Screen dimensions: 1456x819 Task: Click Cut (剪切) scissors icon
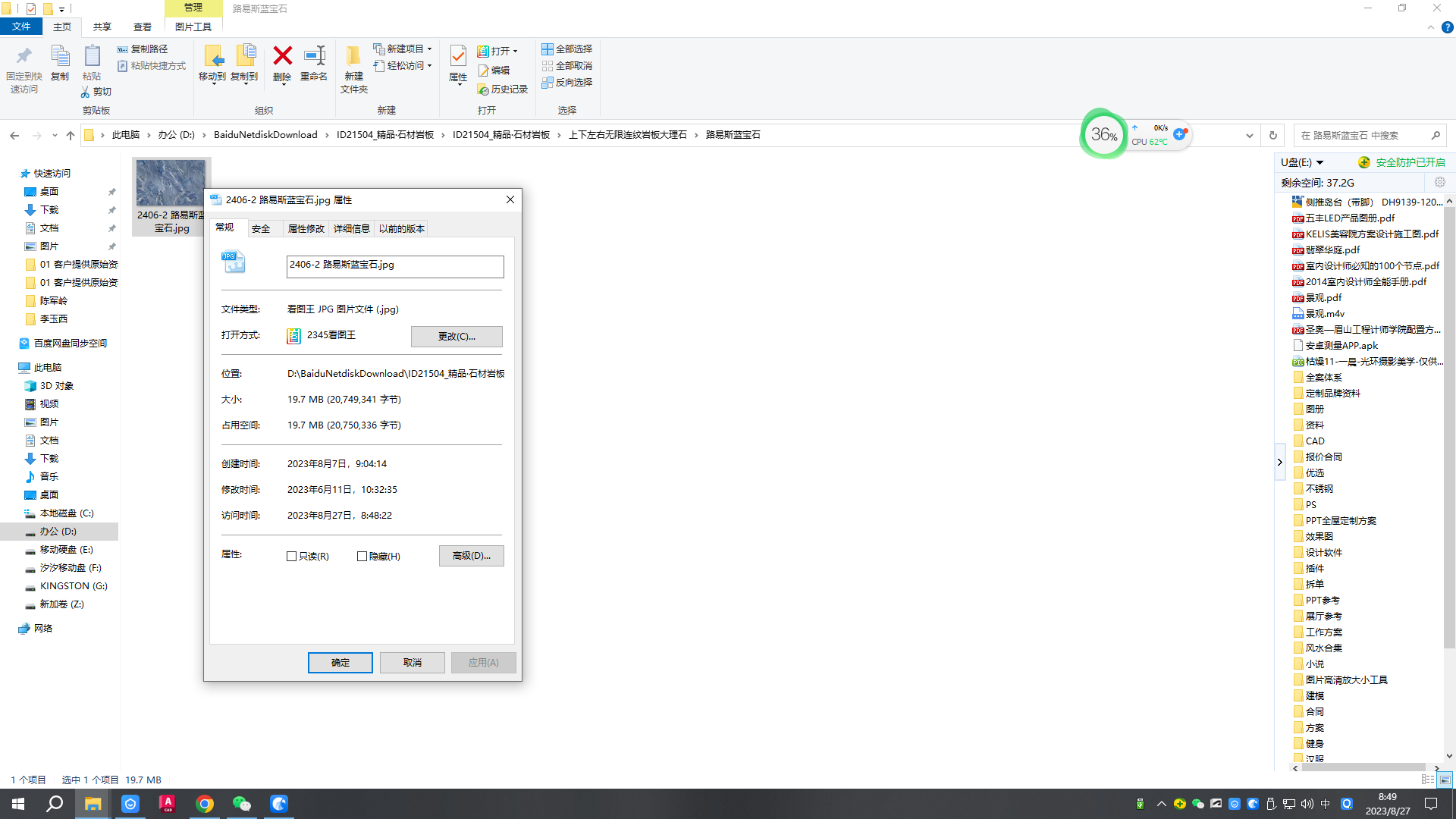(x=96, y=92)
